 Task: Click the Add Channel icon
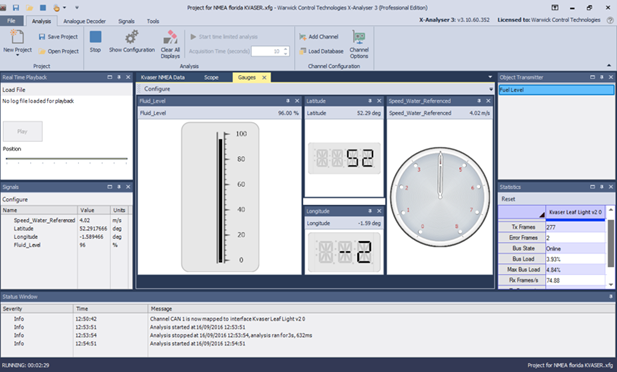(303, 37)
